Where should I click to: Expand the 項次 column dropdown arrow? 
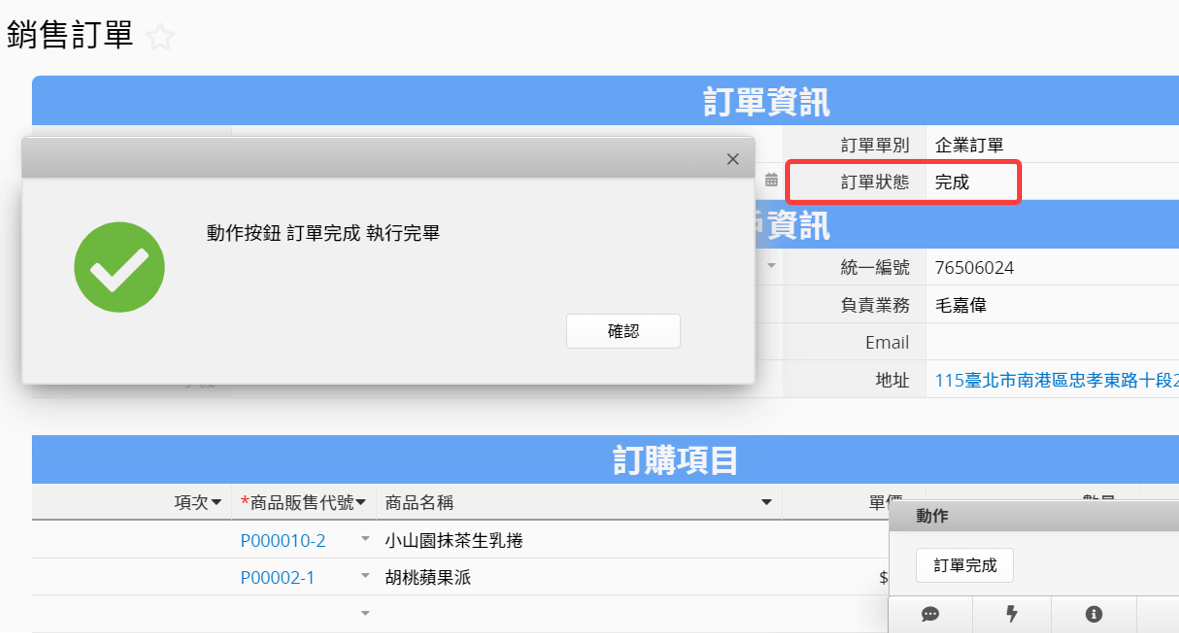click(x=217, y=502)
